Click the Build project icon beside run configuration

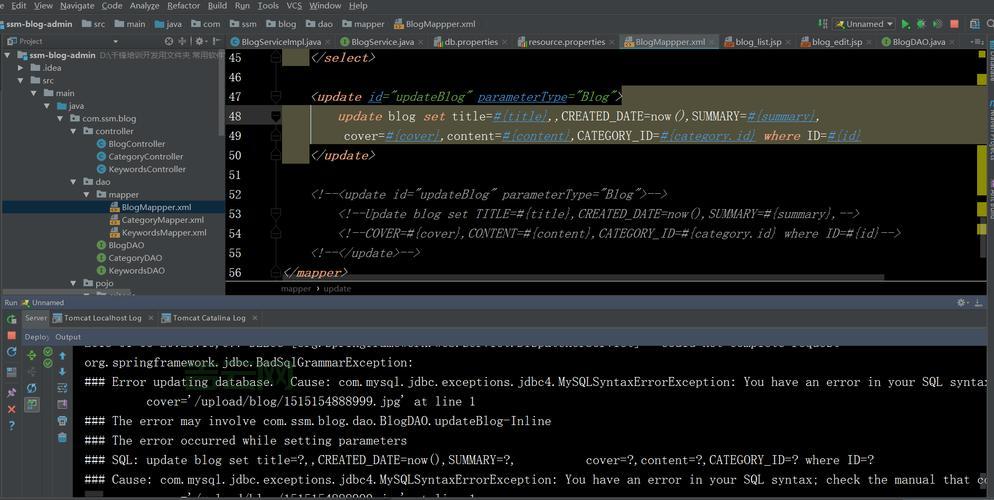(x=823, y=24)
